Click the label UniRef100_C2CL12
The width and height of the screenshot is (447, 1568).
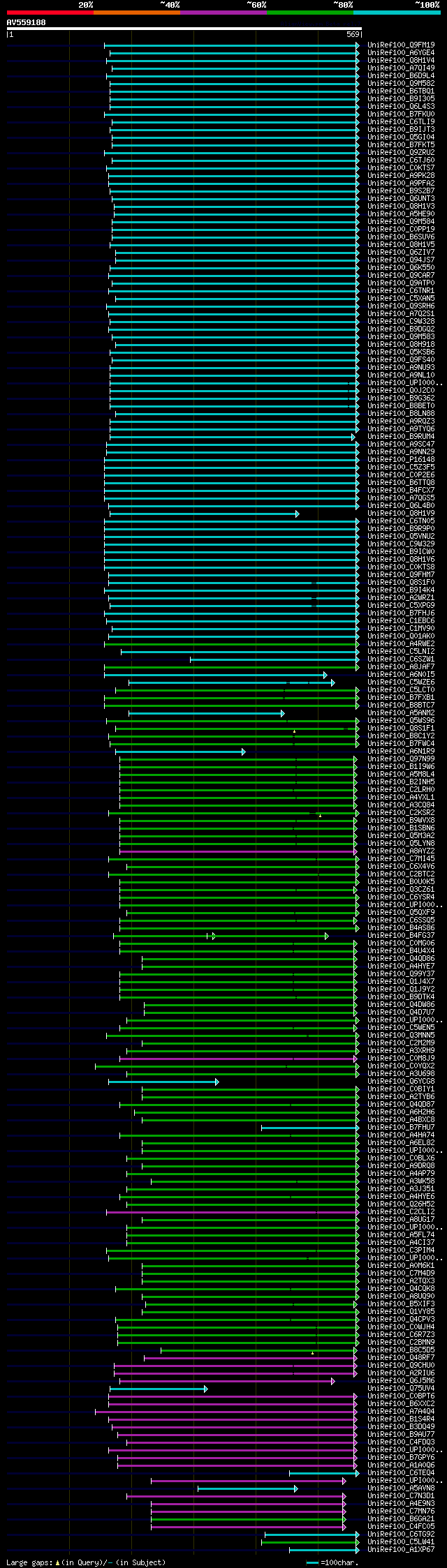tap(401, 1212)
